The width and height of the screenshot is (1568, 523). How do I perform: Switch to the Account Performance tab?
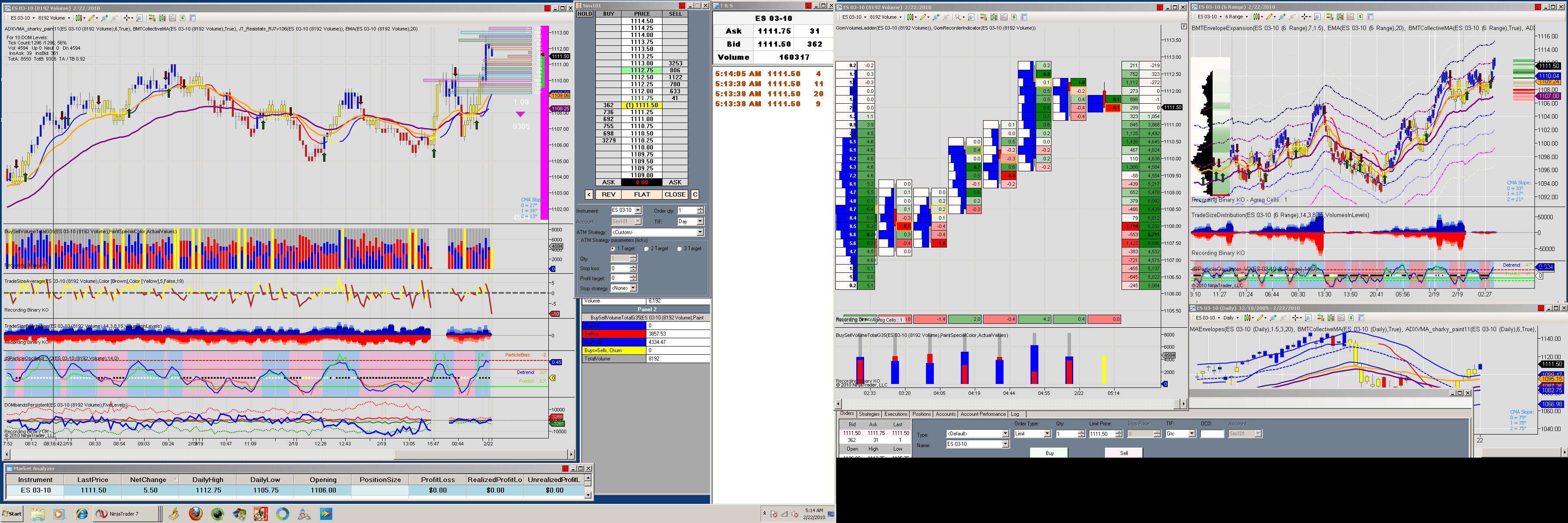[983, 414]
